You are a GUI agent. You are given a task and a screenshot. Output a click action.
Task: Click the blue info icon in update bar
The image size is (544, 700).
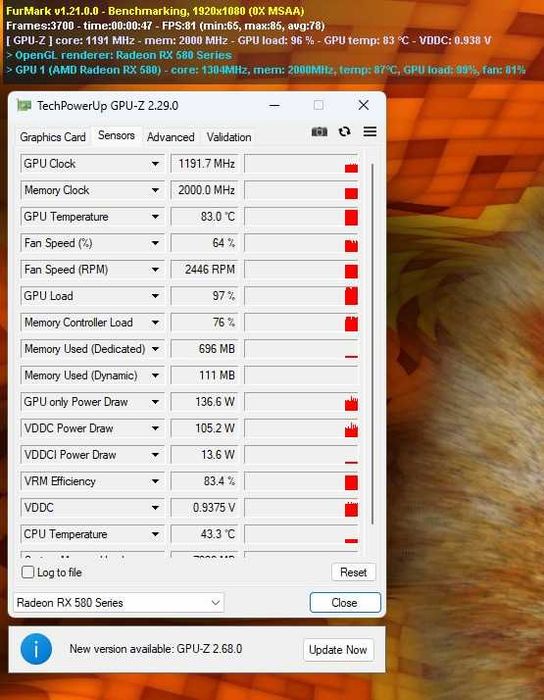36,649
